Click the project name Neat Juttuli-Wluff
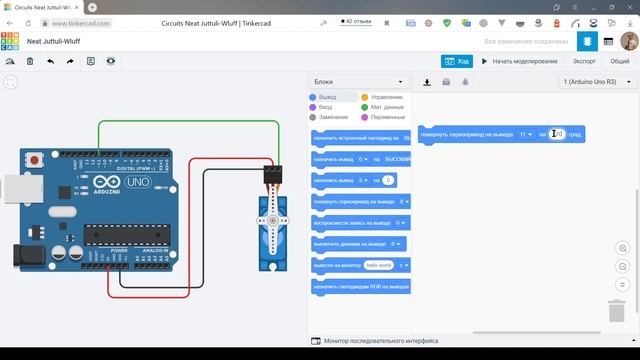The height and width of the screenshot is (360, 640). point(53,41)
